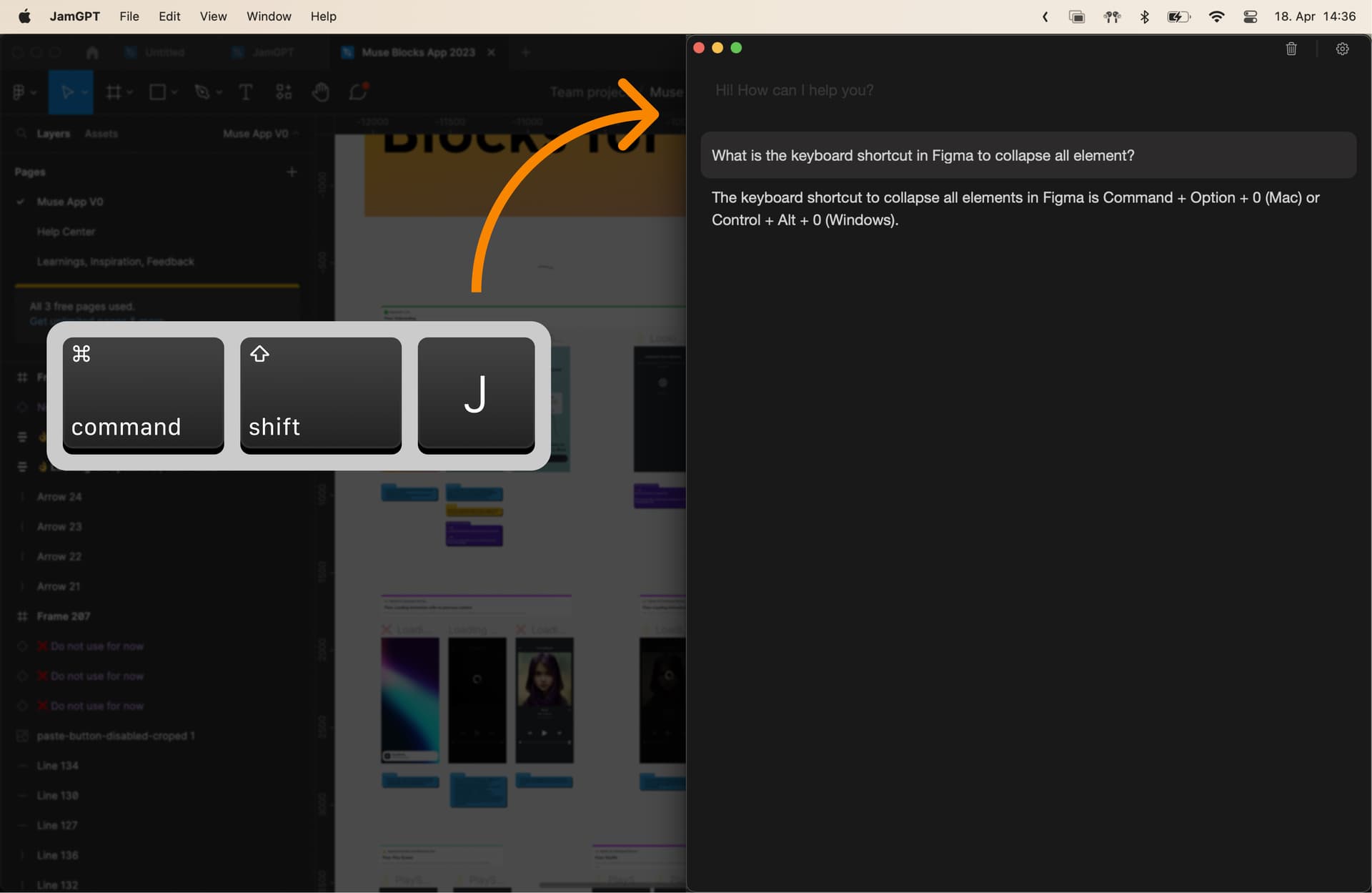
Task: Select the Comment tool in Figma
Action: (358, 92)
